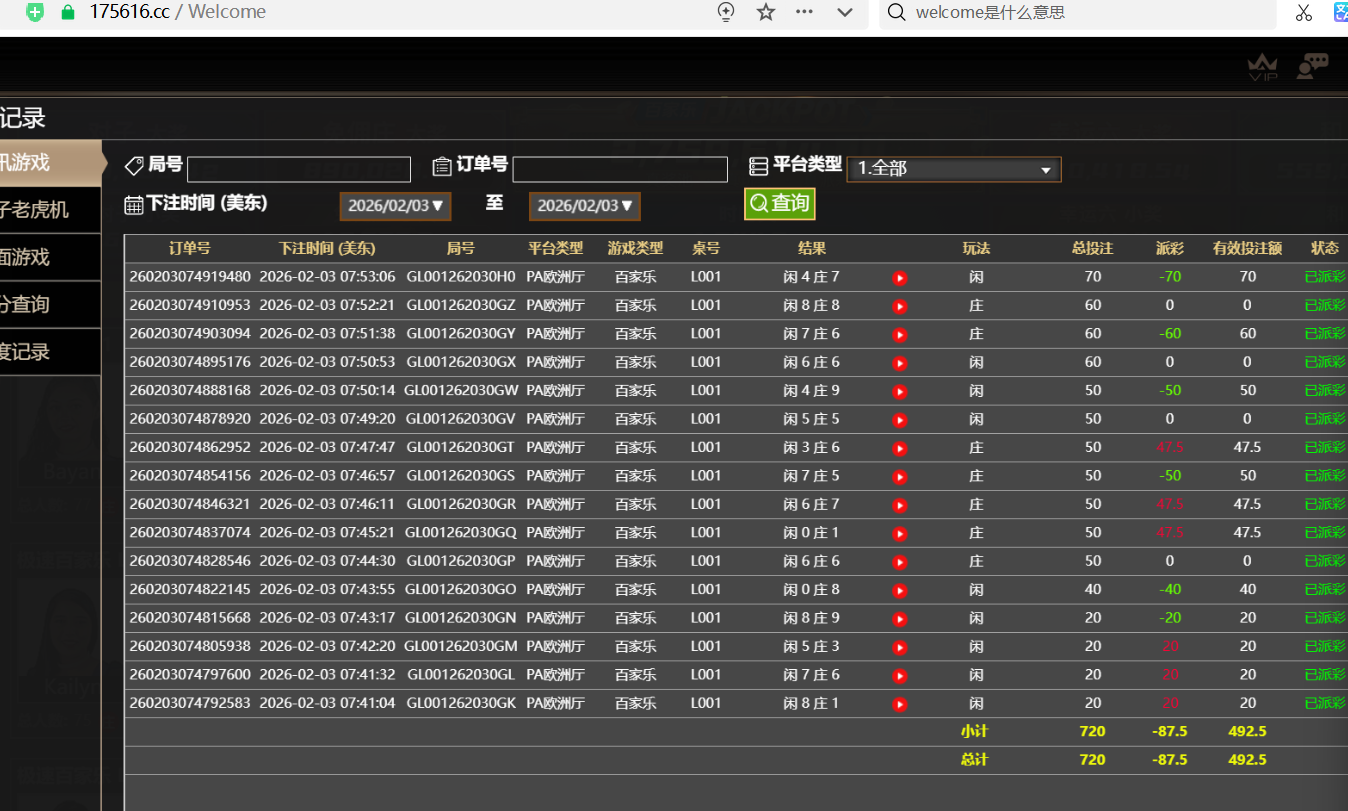Focus the 订单号 text field
The image size is (1348, 811).
coord(619,170)
